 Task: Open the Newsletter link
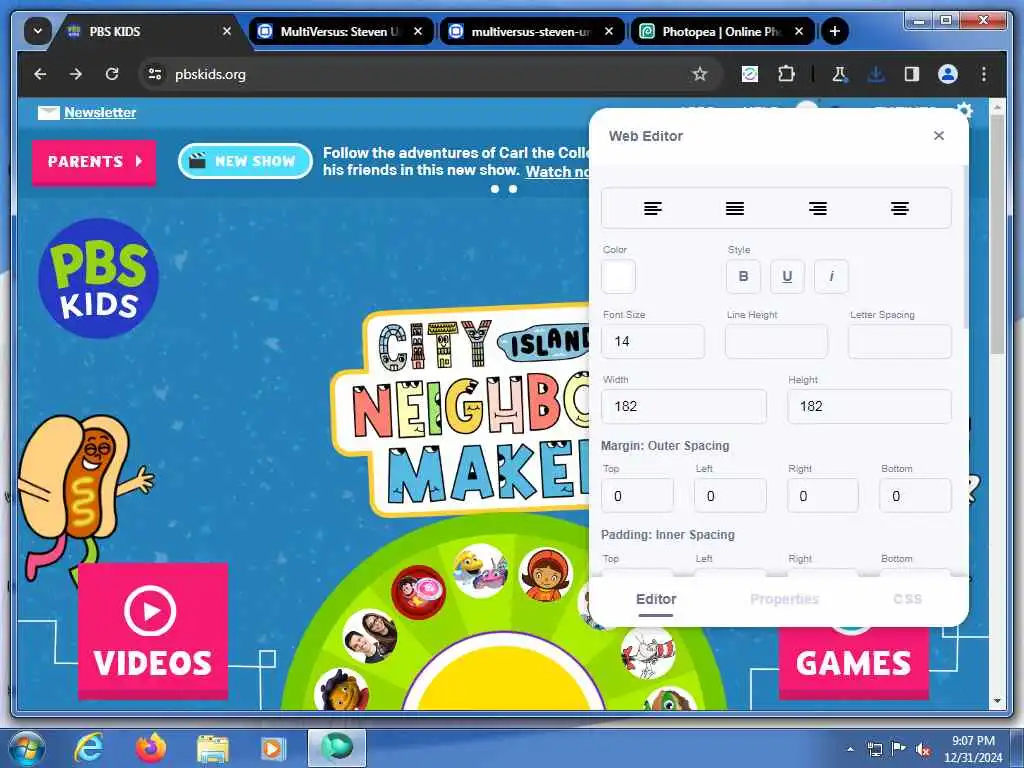point(100,112)
